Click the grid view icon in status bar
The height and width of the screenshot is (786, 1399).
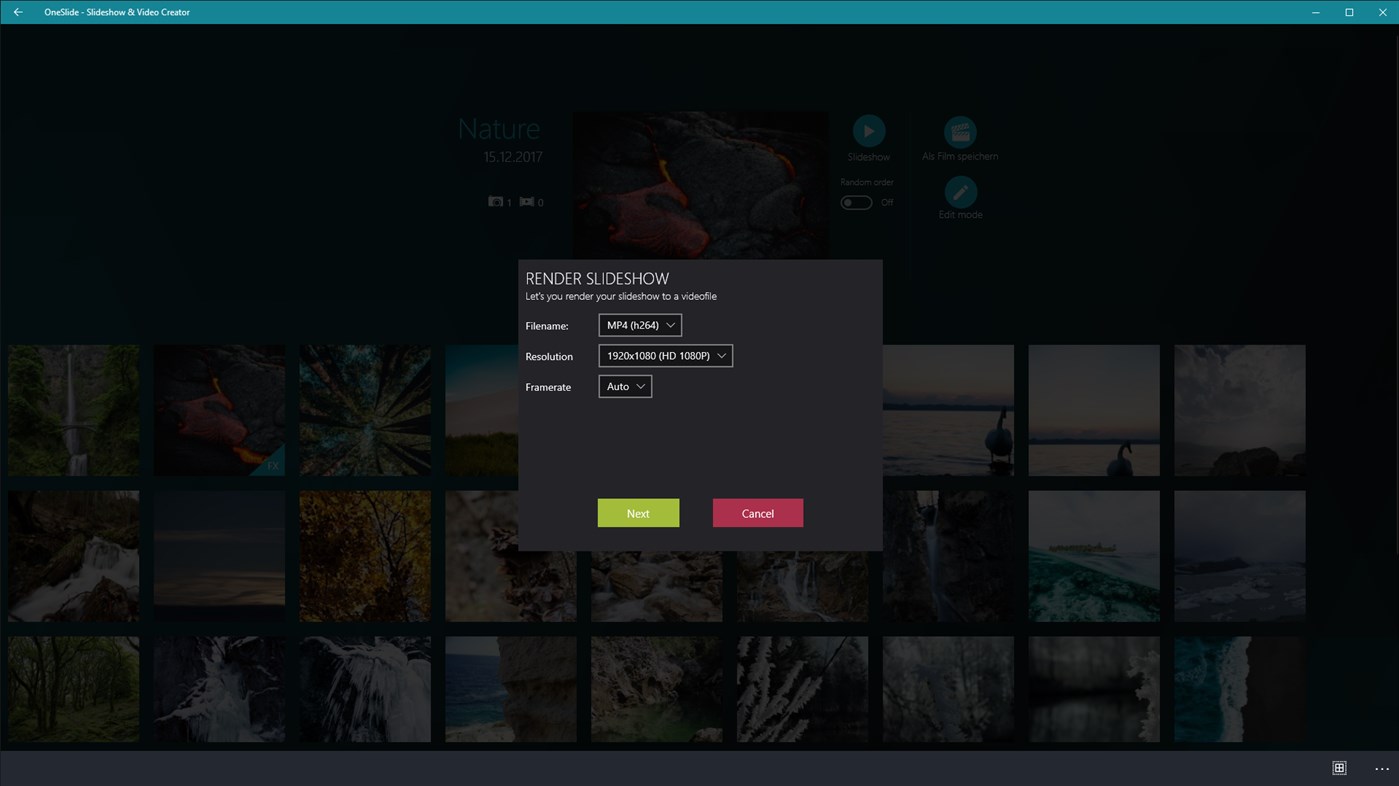[x=1339, y=767]
